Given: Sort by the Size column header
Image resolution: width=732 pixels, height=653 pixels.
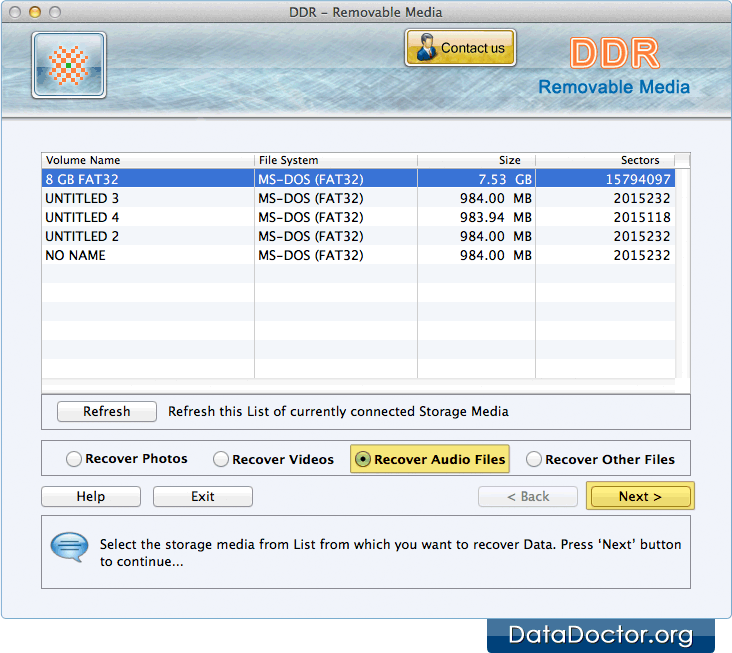Looking at the screenshot, I should pos(476,160).
